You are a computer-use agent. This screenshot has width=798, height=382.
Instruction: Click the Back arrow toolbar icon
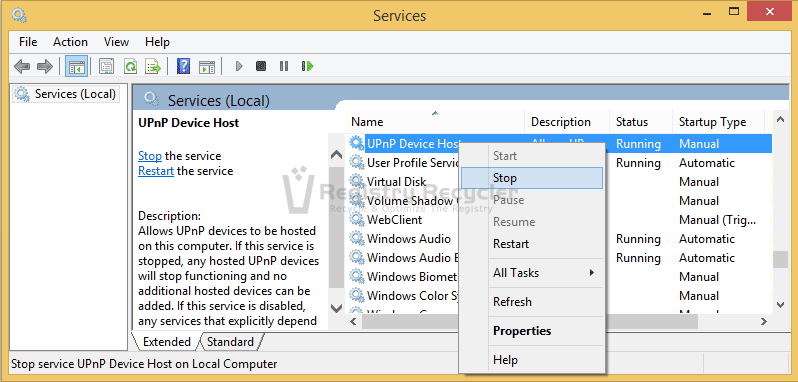[x=22, y=66]
